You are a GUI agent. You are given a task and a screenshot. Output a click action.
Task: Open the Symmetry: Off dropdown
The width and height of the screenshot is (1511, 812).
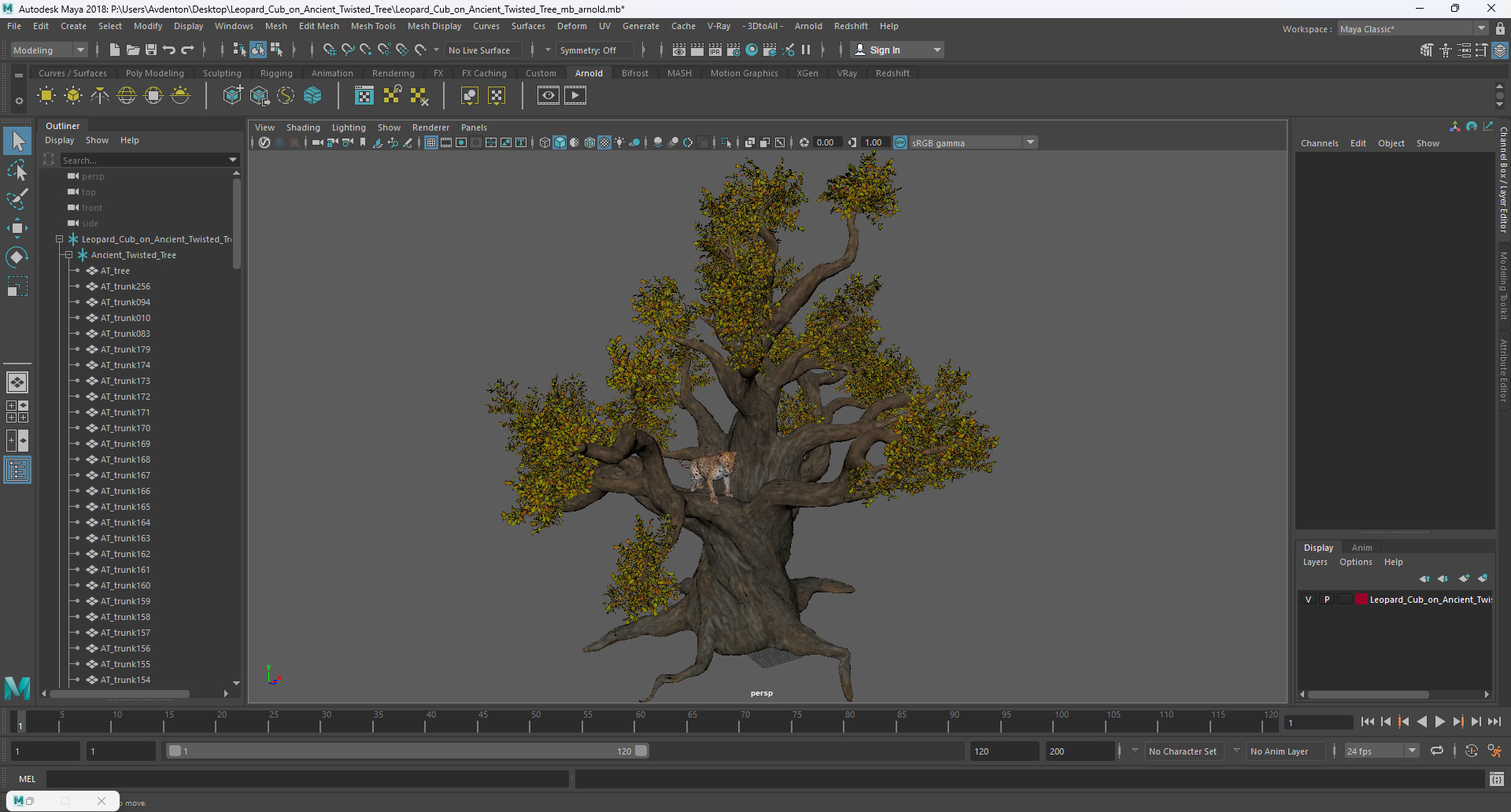[x=594, y=50]
